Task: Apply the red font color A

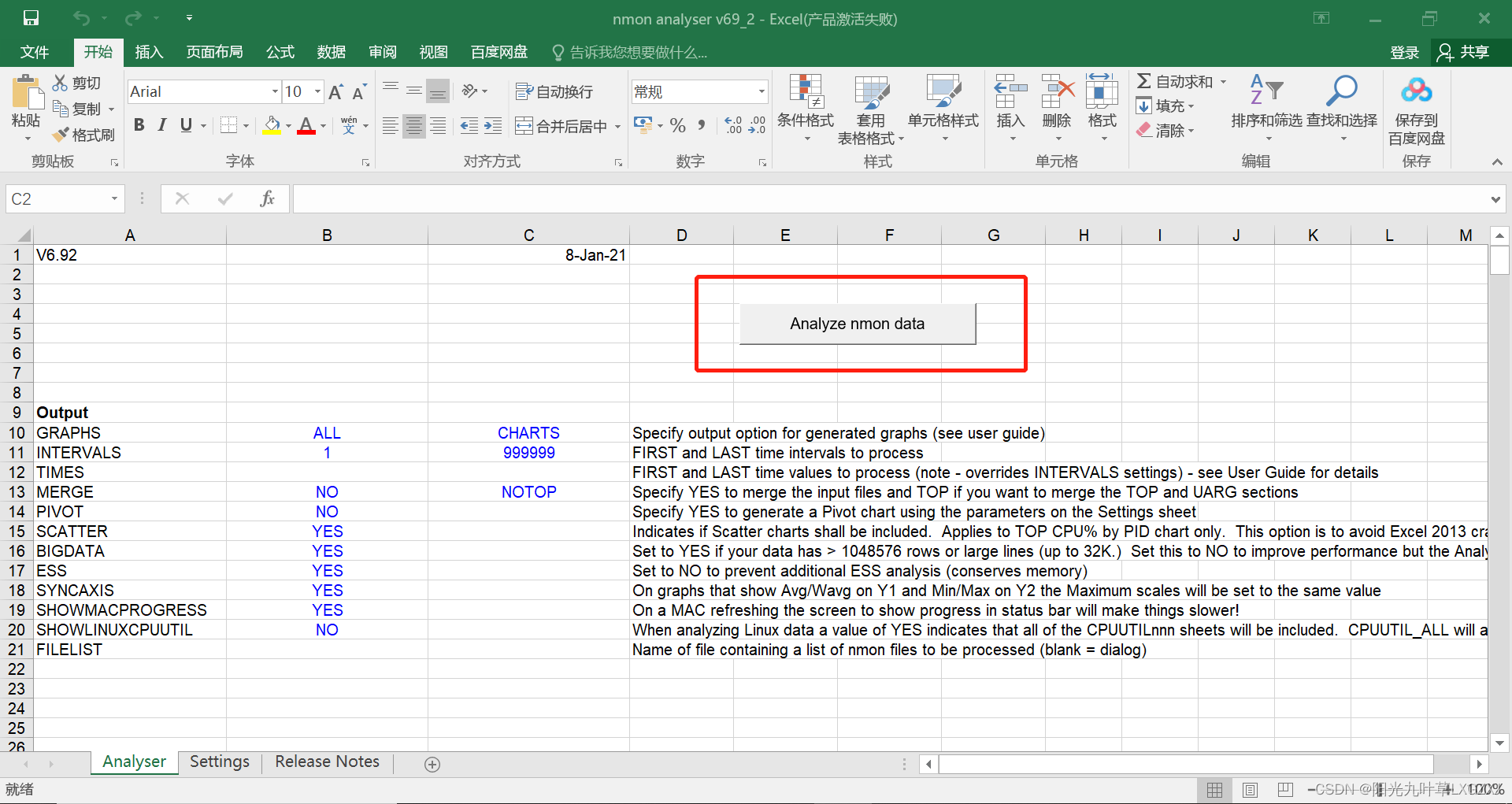Action: (306, 125)
